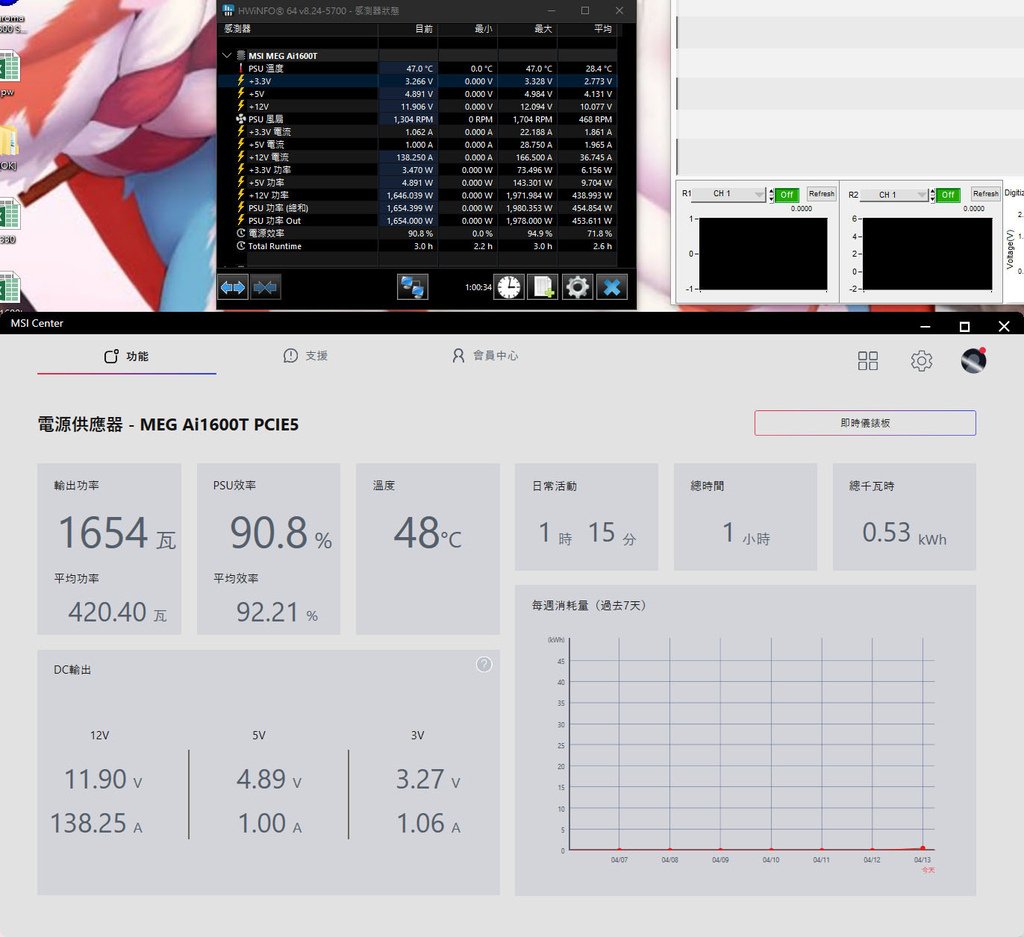Click the 1654 瓦 output power value

(117, 533)
